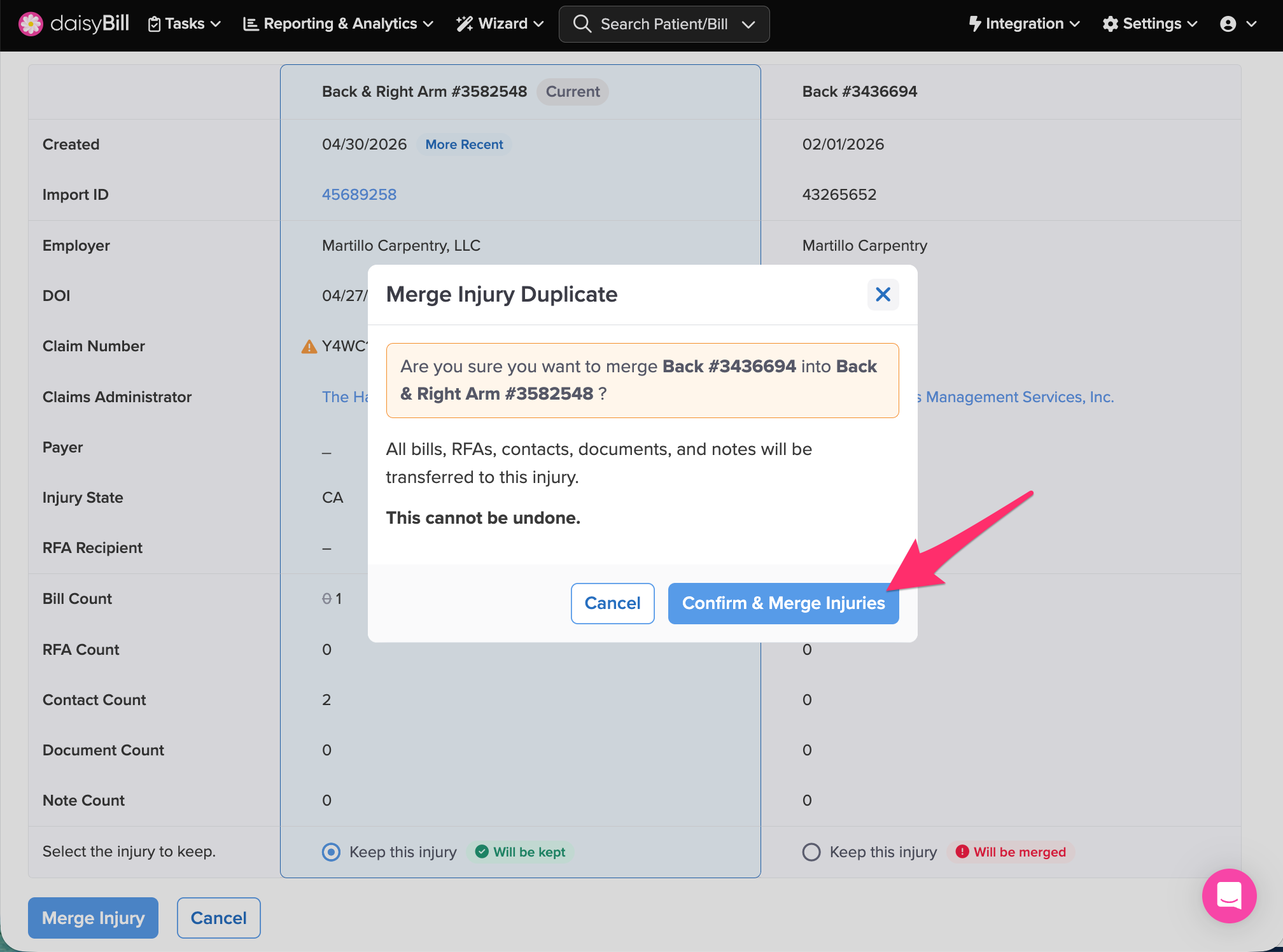Click the user account avatar icon
This screenshot has height=952, width=1283.
click(1228, 24)
